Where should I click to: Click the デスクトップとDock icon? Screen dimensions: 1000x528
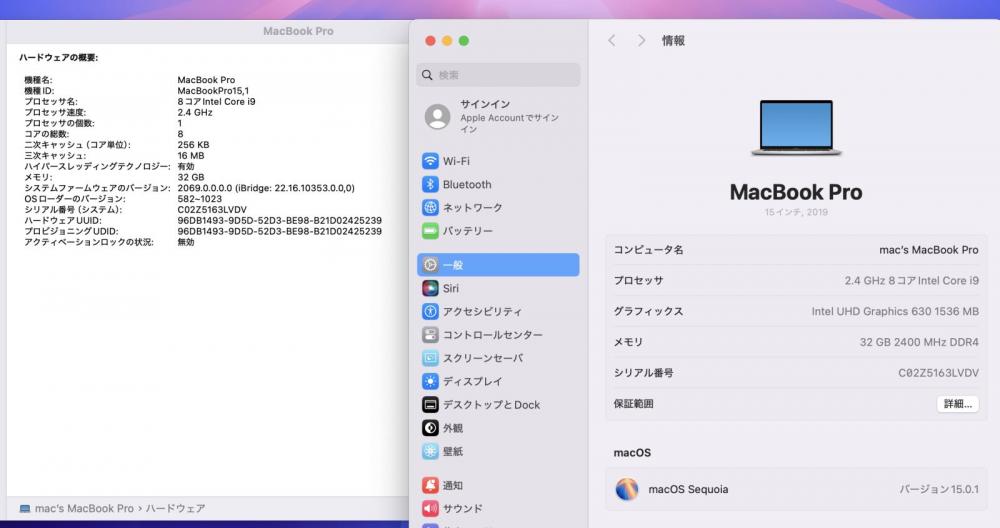point(430,404)
